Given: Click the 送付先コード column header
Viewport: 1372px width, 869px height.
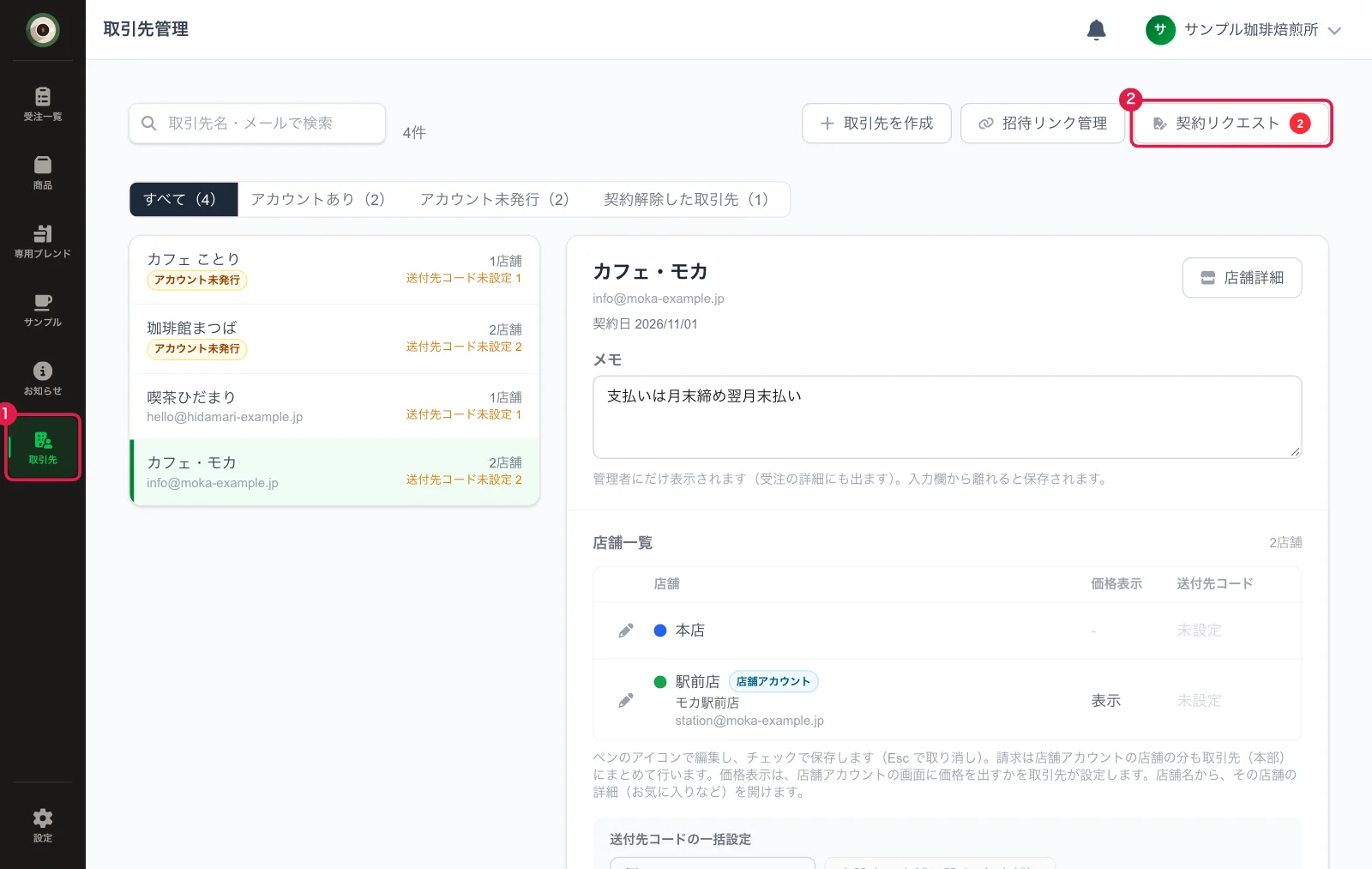Looking at the screenshot, I should (1215, 584).
